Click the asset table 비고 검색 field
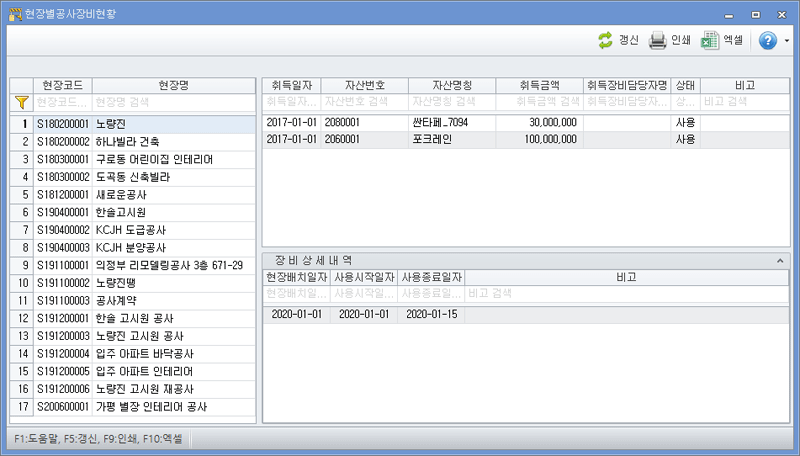Viewport: 800px width, 456px height. click(745, 102)
